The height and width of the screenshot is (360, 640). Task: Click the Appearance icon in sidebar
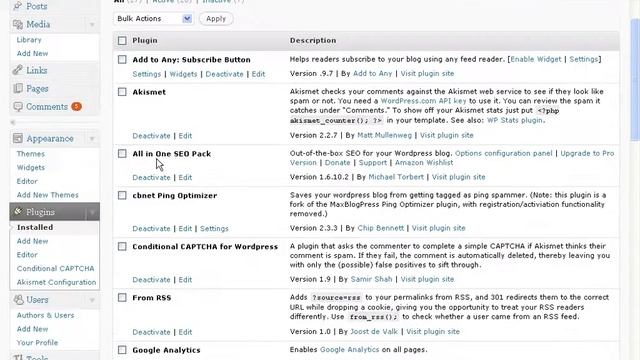(x=18, y=138)
